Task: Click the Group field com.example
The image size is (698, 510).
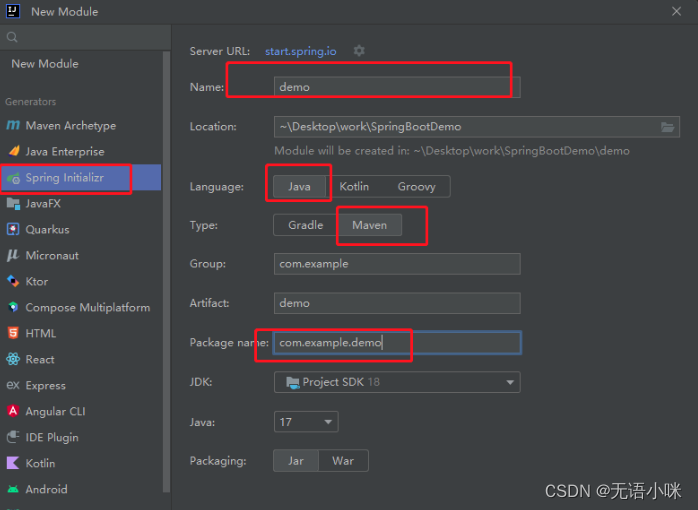Action: click(x=397, y=264)
